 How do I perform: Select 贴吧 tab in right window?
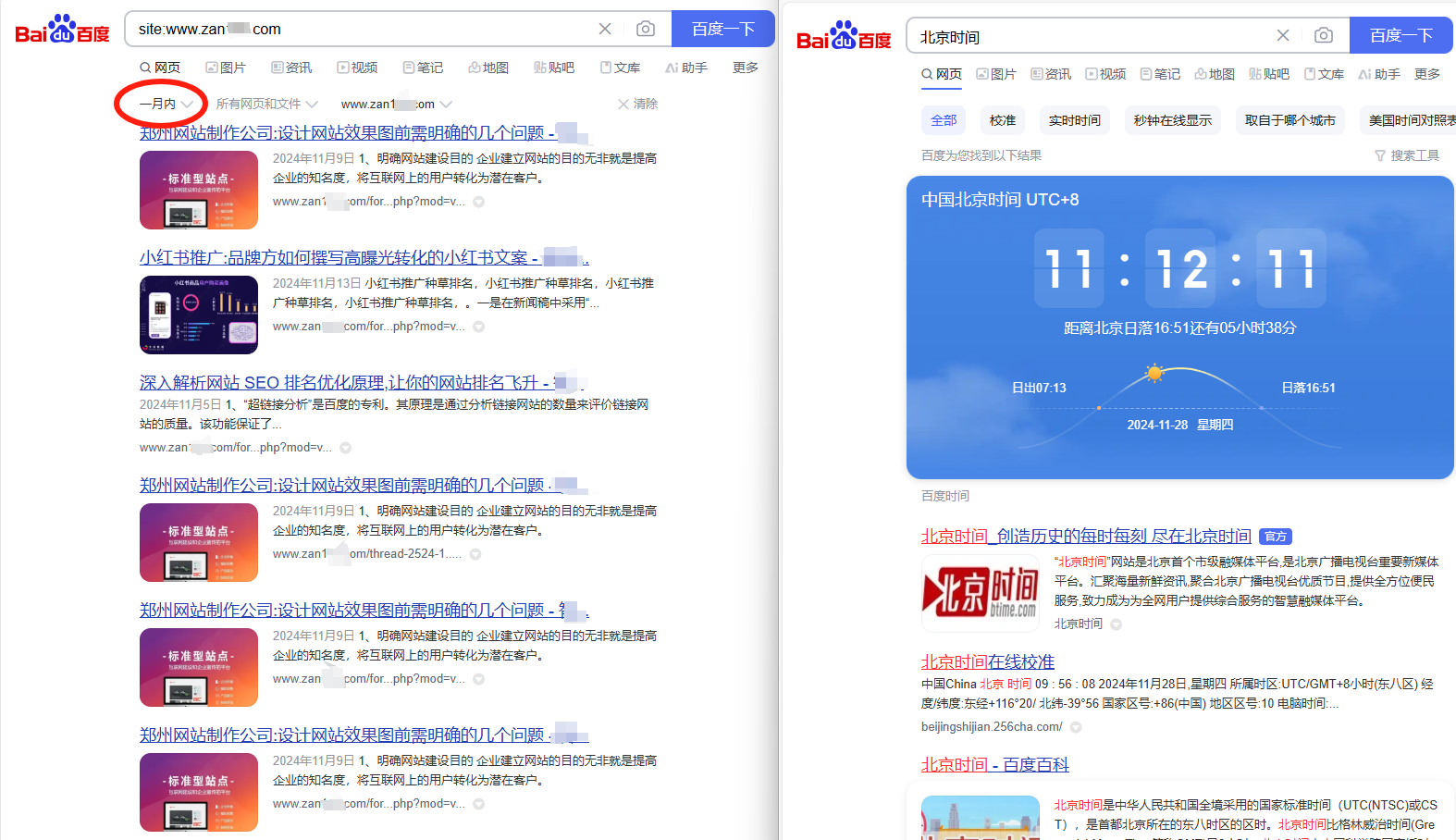[1269, 74]
